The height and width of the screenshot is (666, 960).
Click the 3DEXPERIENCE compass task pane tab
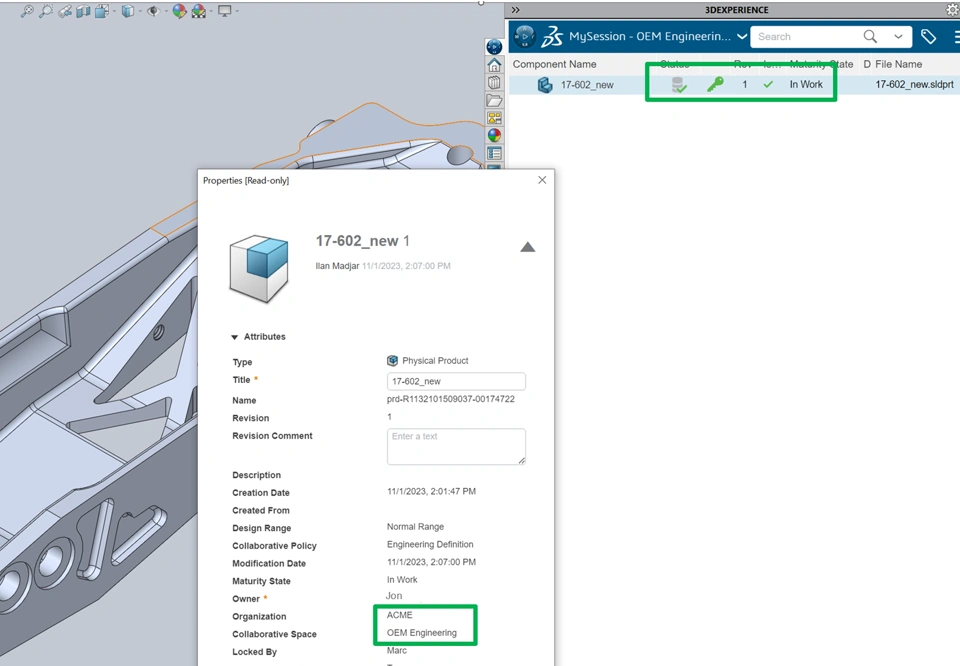[494, 47]
